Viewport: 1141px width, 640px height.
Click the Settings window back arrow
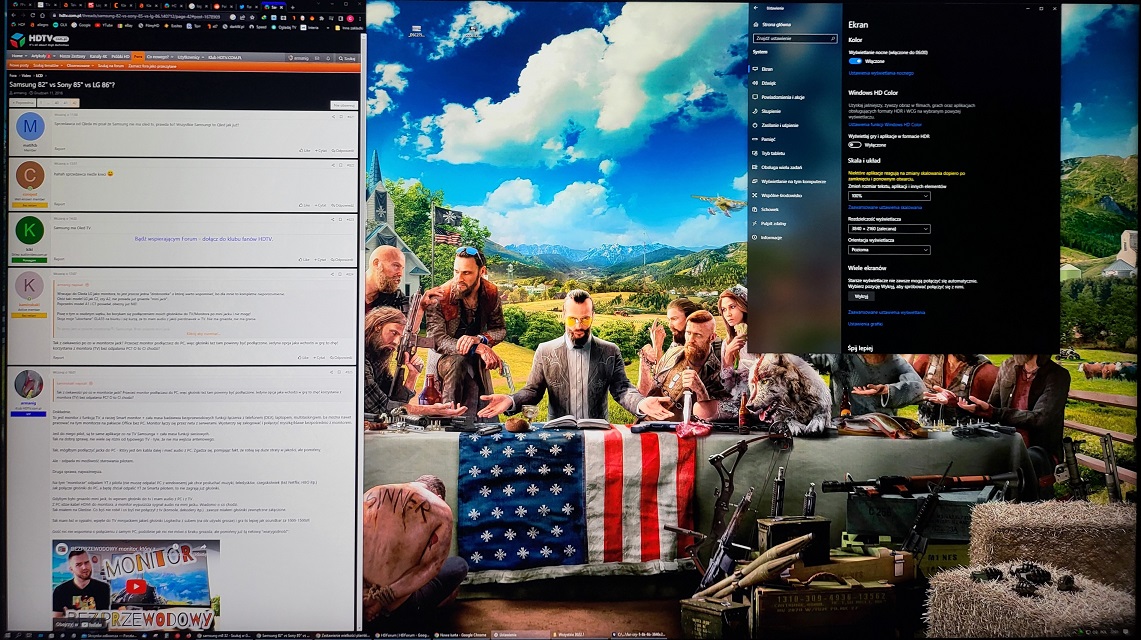click(756, 8)
